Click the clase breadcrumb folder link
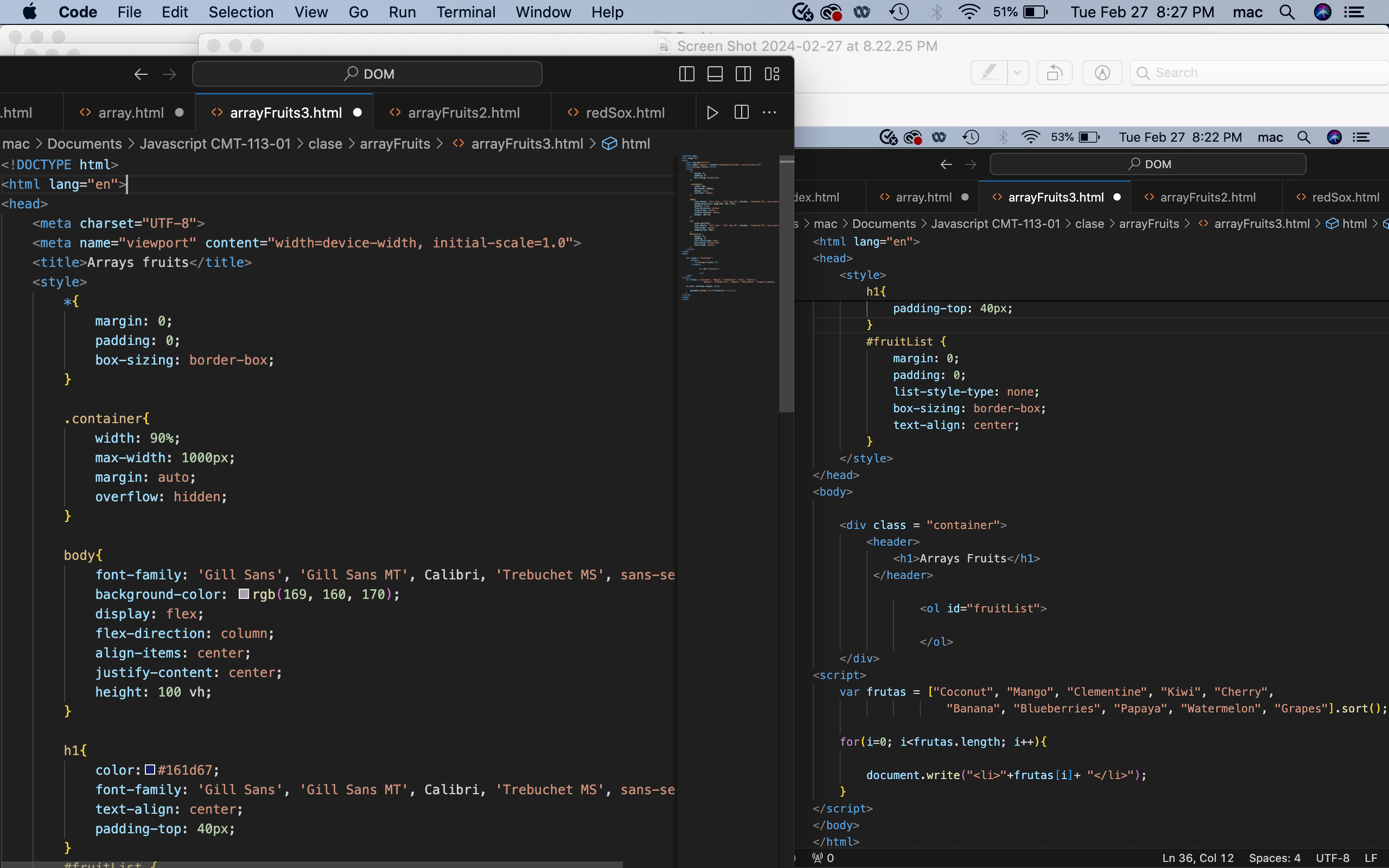The image size is (1389, 868). coord(325,144)
